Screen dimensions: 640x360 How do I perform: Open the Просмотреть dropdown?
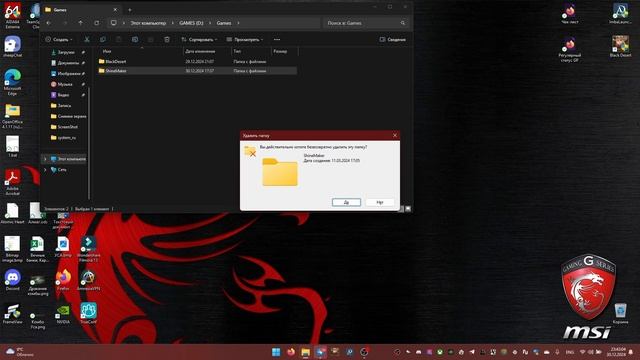click(x=245, y=40)
